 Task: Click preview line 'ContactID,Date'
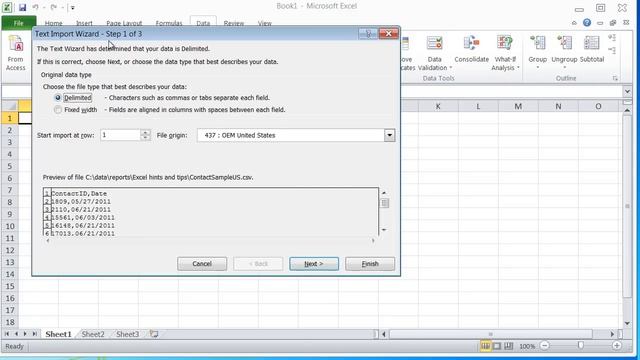[x=79, y=193]
